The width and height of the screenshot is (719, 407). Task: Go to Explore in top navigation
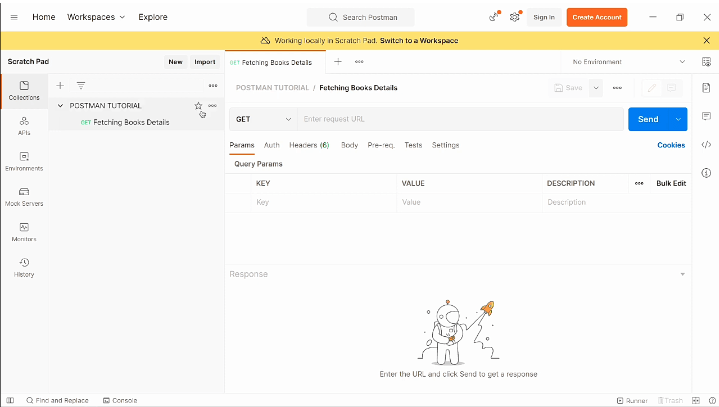(x=153, y=17)
